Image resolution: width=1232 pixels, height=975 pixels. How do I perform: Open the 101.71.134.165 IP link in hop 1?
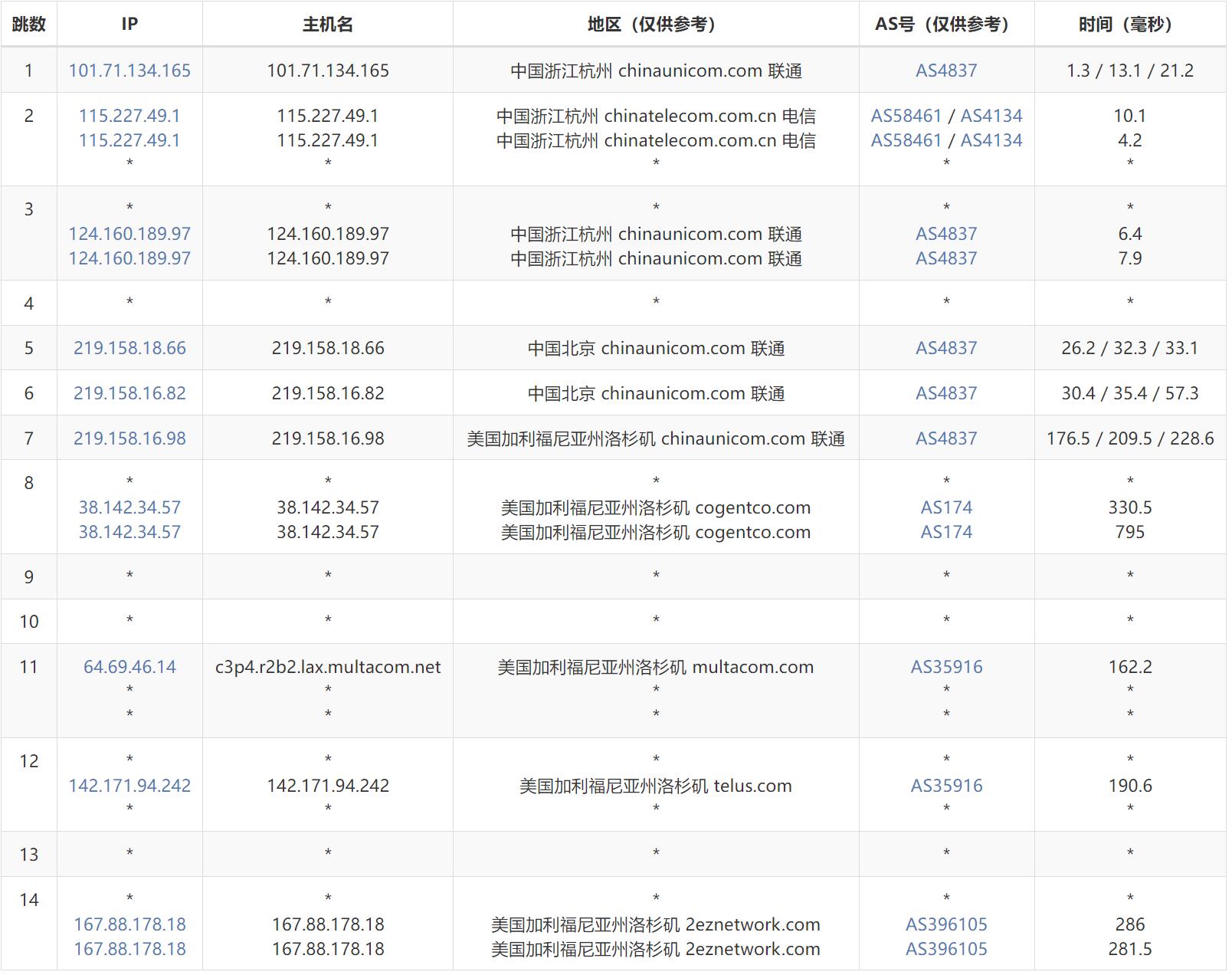coord(129,71)
